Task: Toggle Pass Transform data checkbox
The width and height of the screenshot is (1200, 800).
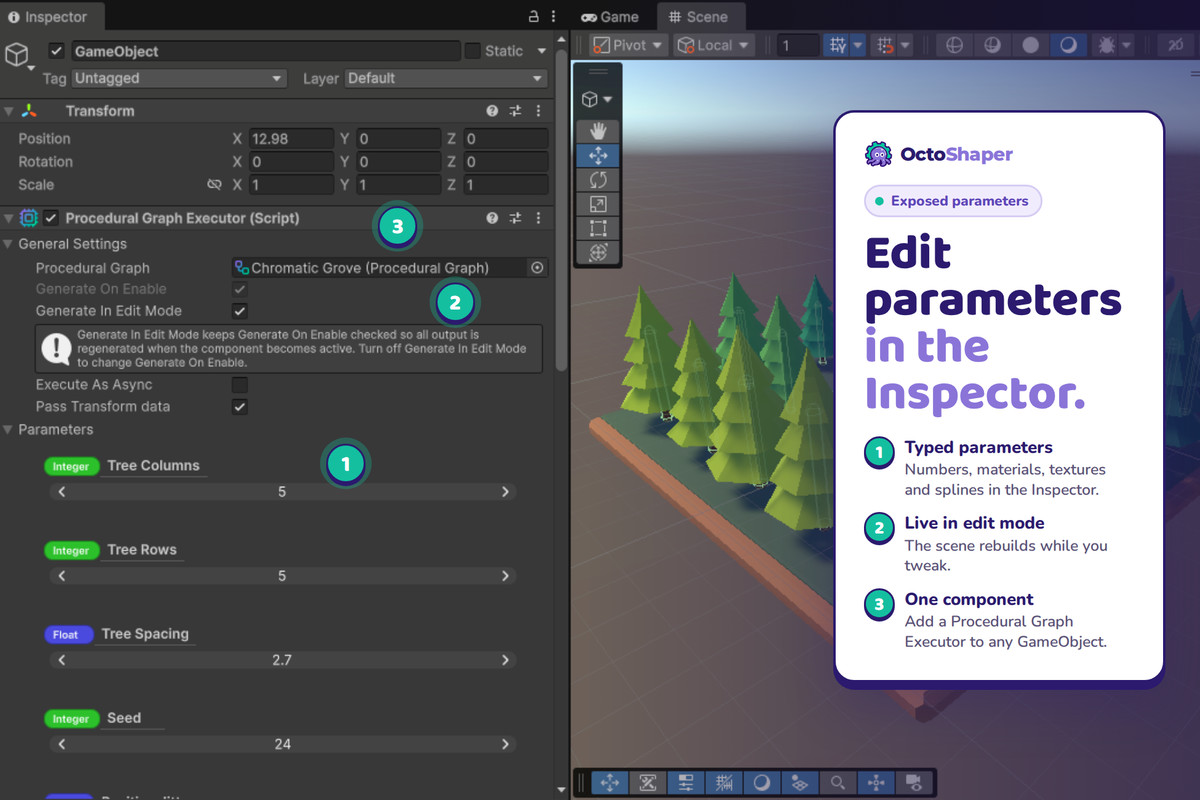Action: pos(240,407)
